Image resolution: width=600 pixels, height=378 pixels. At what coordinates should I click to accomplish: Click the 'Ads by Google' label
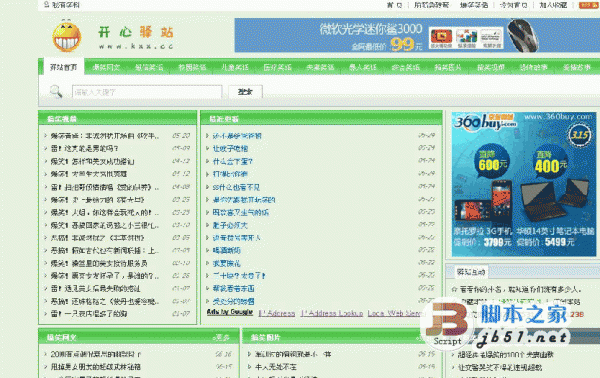[230, 312]
